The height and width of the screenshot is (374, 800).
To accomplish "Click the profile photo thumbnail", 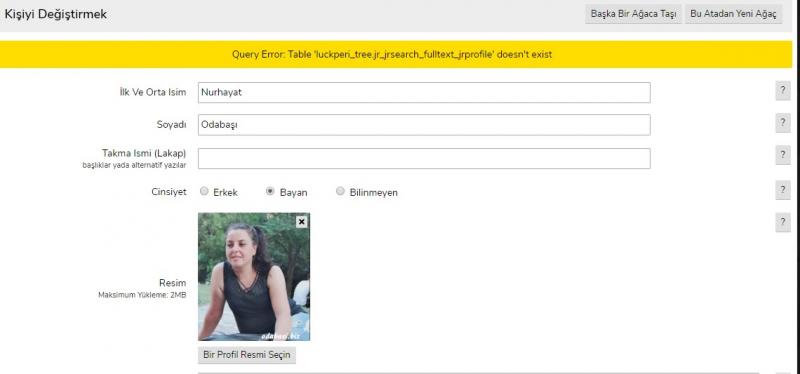I will click(x=254, y=277).
